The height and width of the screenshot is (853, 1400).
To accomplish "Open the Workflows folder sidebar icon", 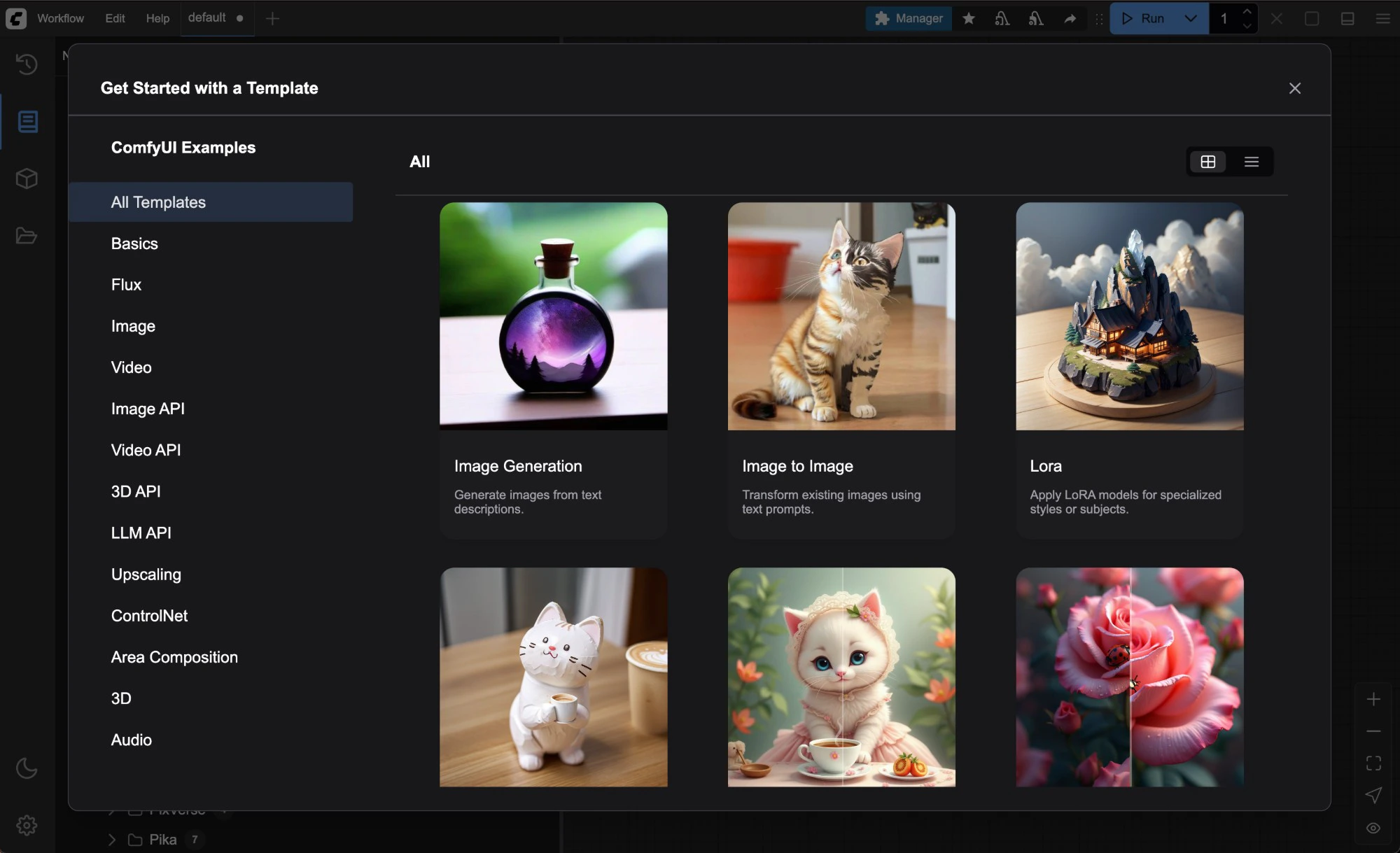I will tap(27, 236).
